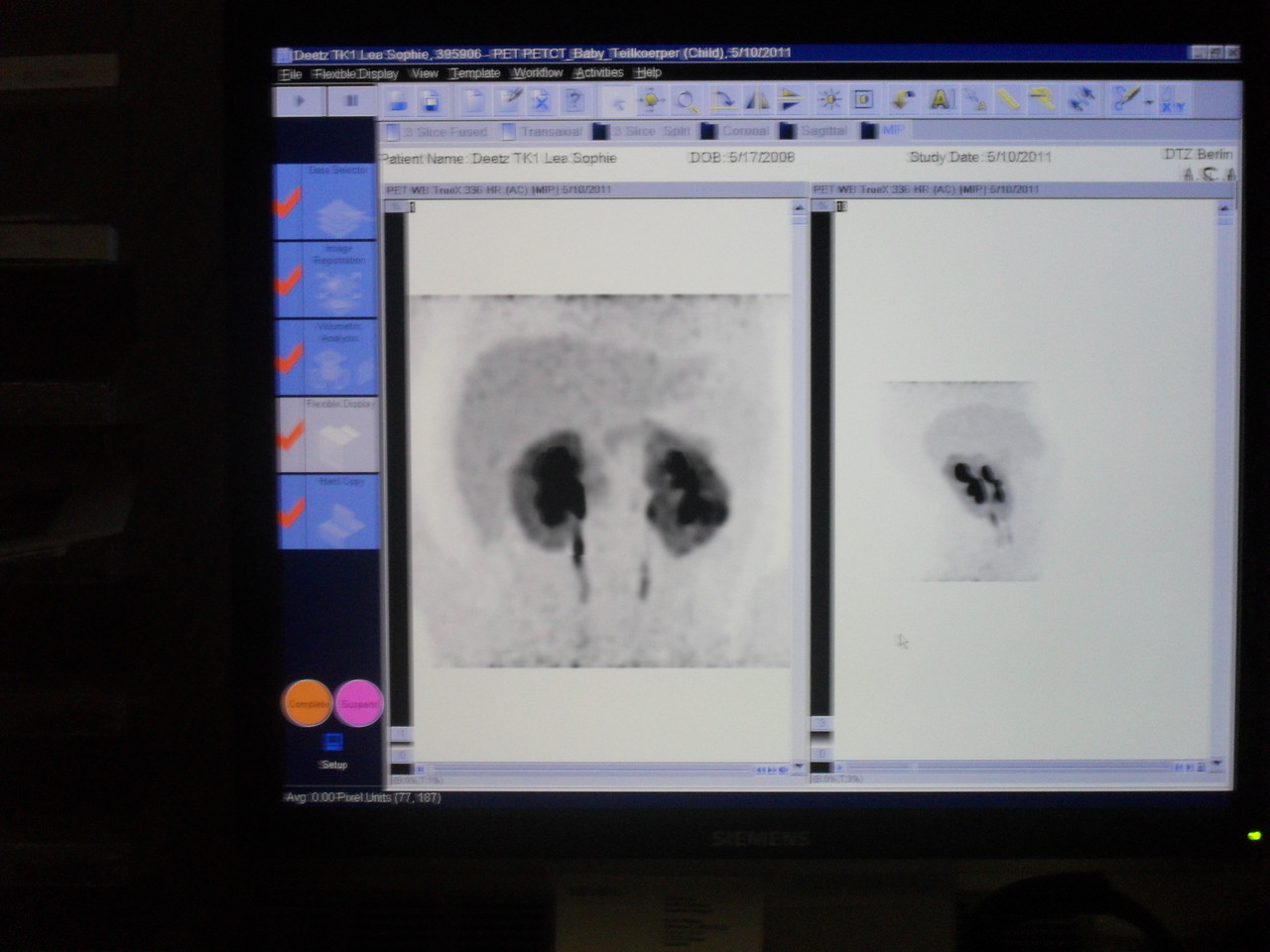The image size is (1270, 952).
Task: Select the yellow ruler measure tool
Action: coord(1007,99)
